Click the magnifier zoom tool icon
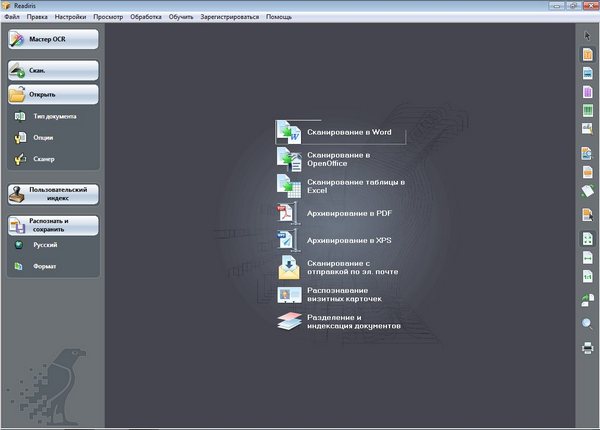 point(587,323)
